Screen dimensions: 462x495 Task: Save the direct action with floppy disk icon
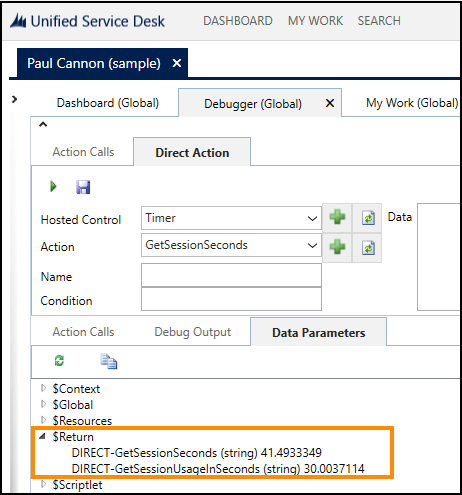[83, 187]
